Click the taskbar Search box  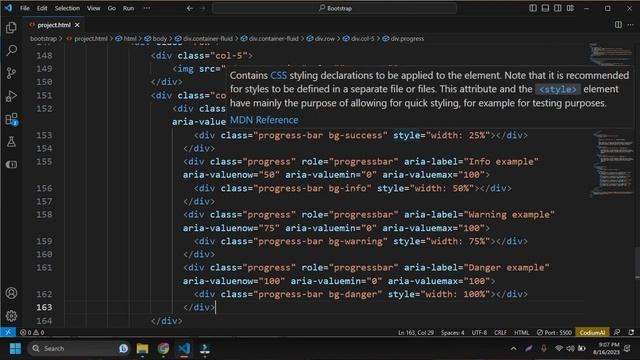[x=79, y=348]
